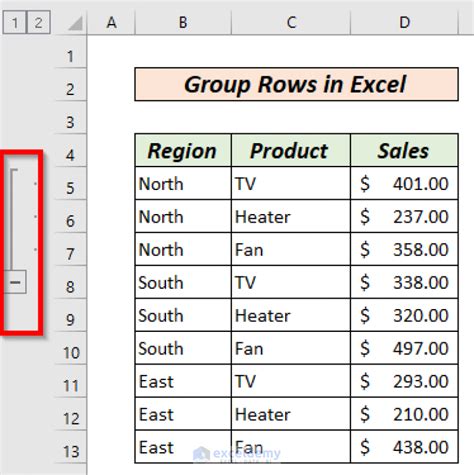Select row 3 header

pyautogui.click(x=70, y=118)
